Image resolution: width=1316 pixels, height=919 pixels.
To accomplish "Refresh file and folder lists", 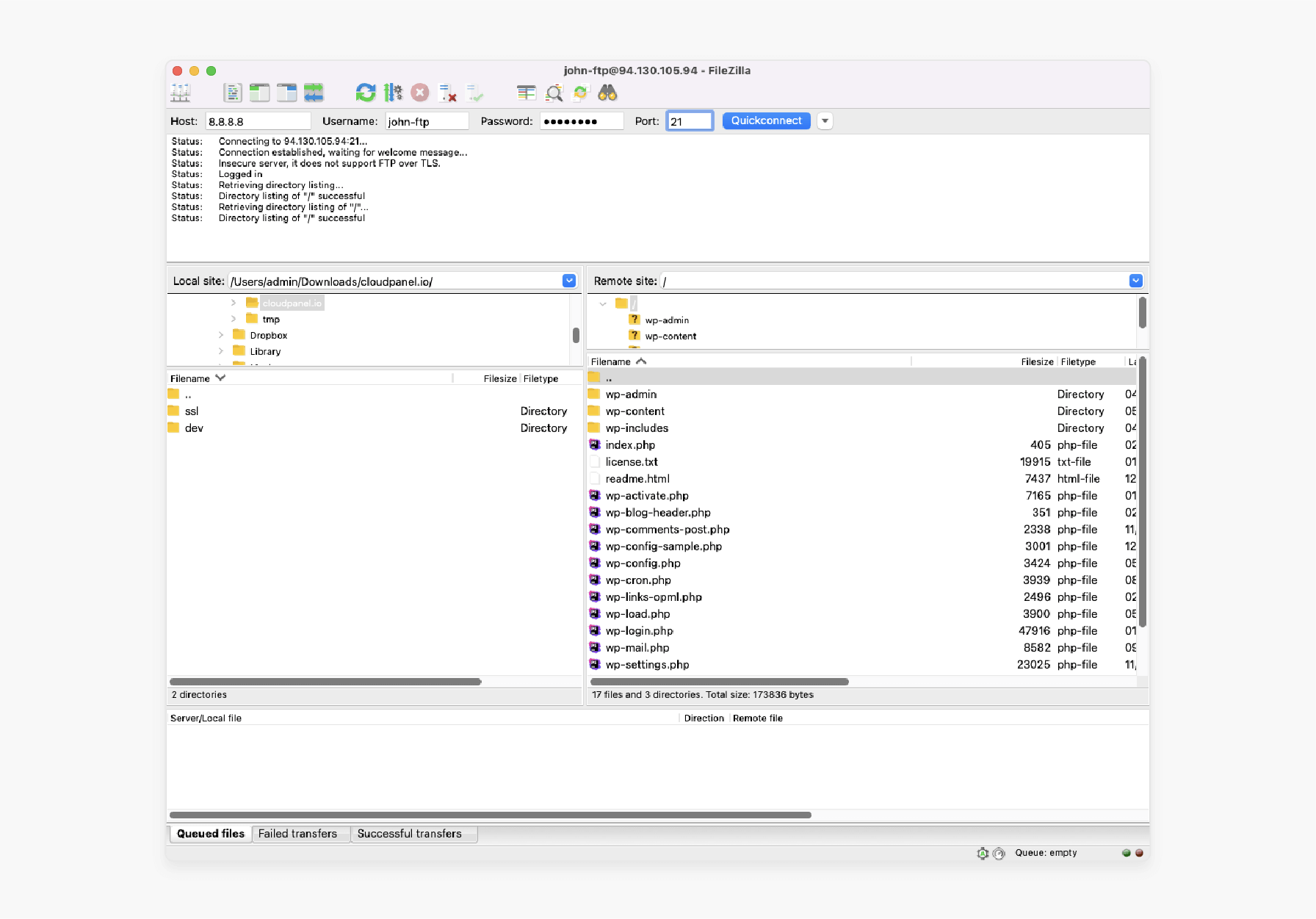I will (366, 93).
